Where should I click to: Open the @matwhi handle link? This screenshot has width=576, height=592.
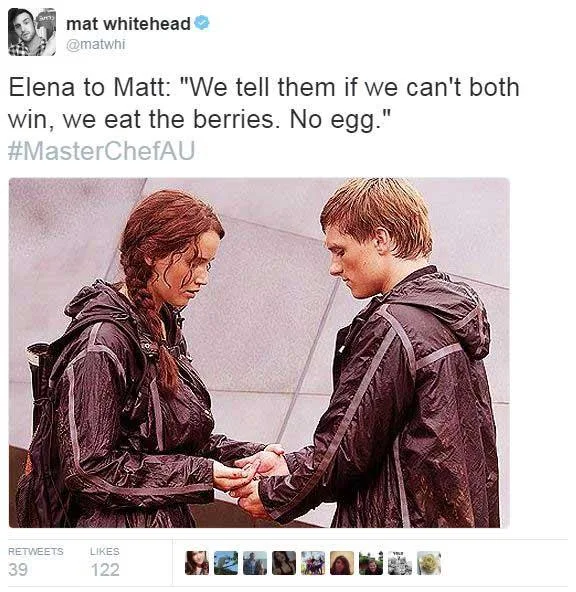tap(95, 44)
